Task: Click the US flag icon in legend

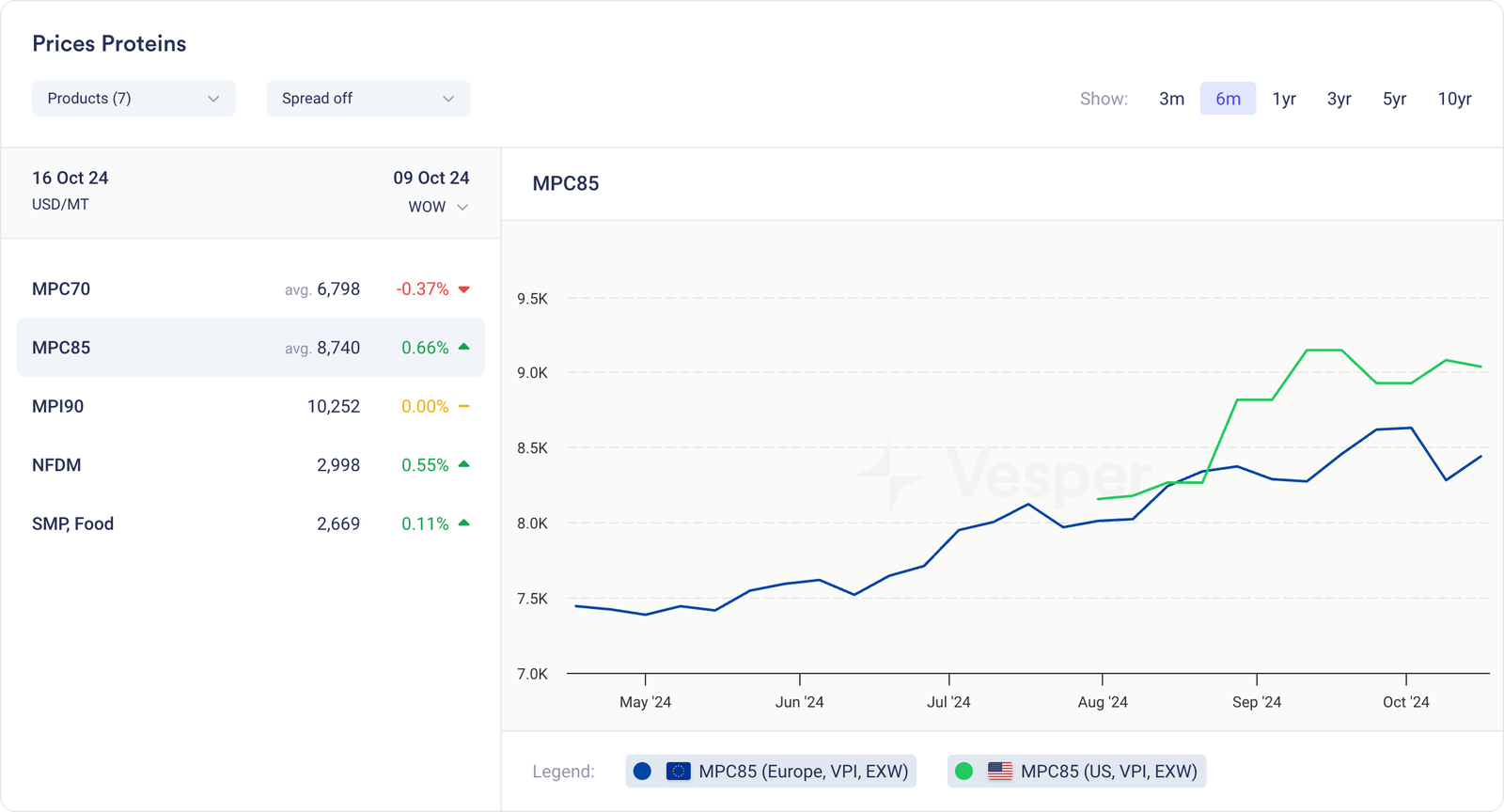Action: tap(1000, 772)
